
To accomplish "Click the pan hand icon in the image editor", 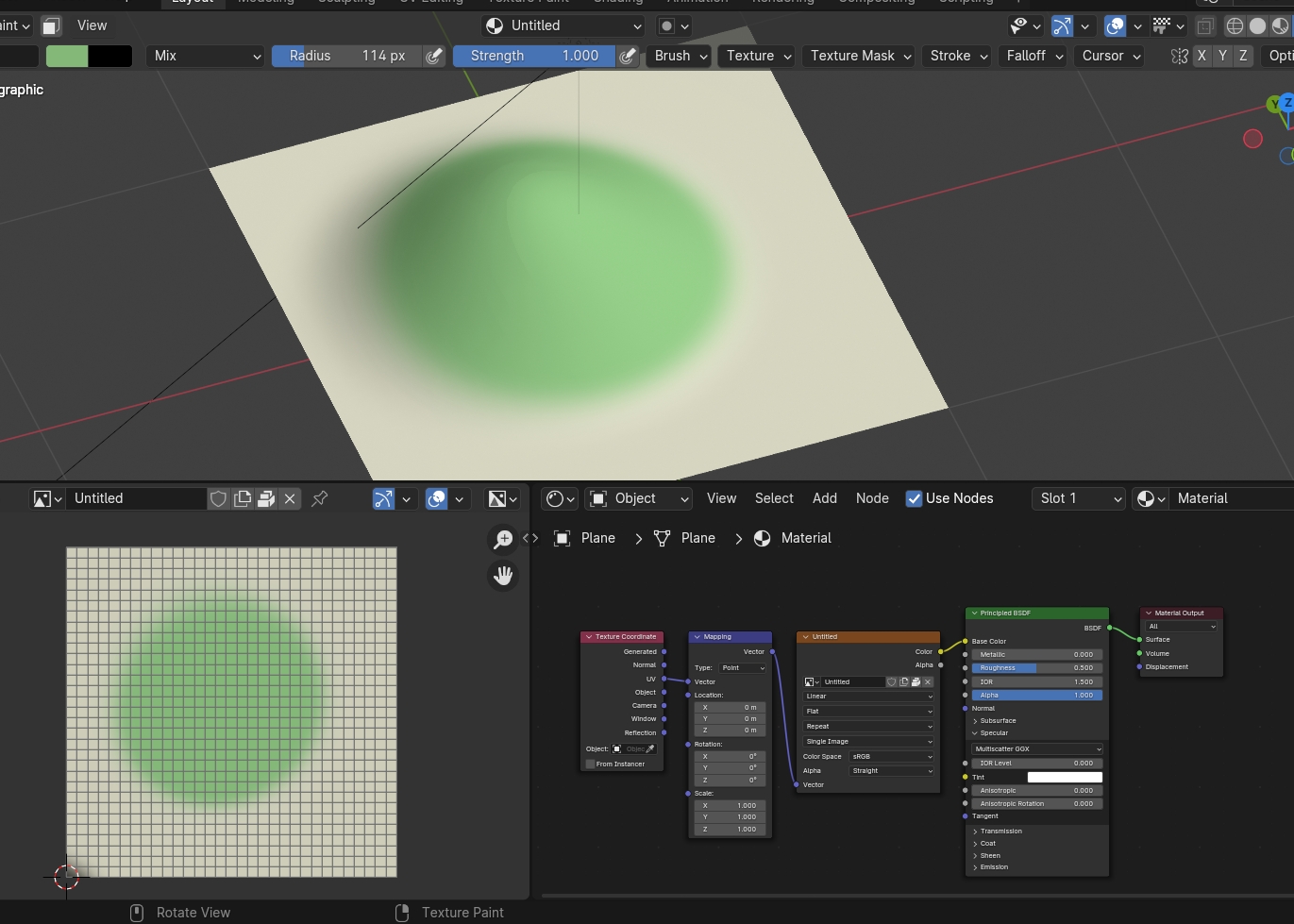I will pyautogui.click(x=503, y=575).
